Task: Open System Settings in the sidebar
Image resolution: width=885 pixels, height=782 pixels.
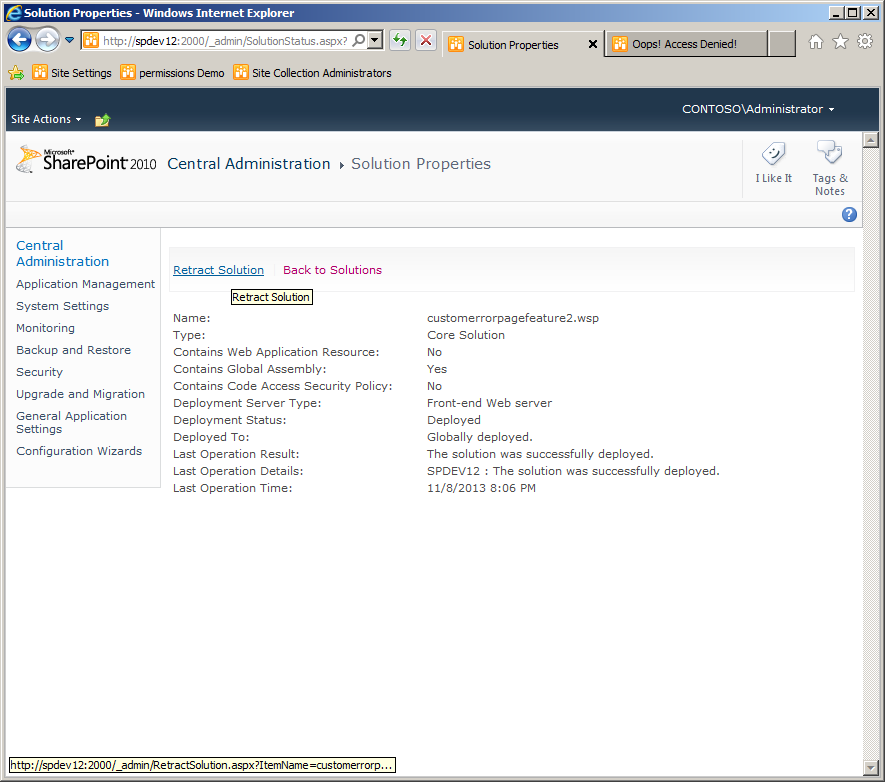Action: click(x=63, y=306)
